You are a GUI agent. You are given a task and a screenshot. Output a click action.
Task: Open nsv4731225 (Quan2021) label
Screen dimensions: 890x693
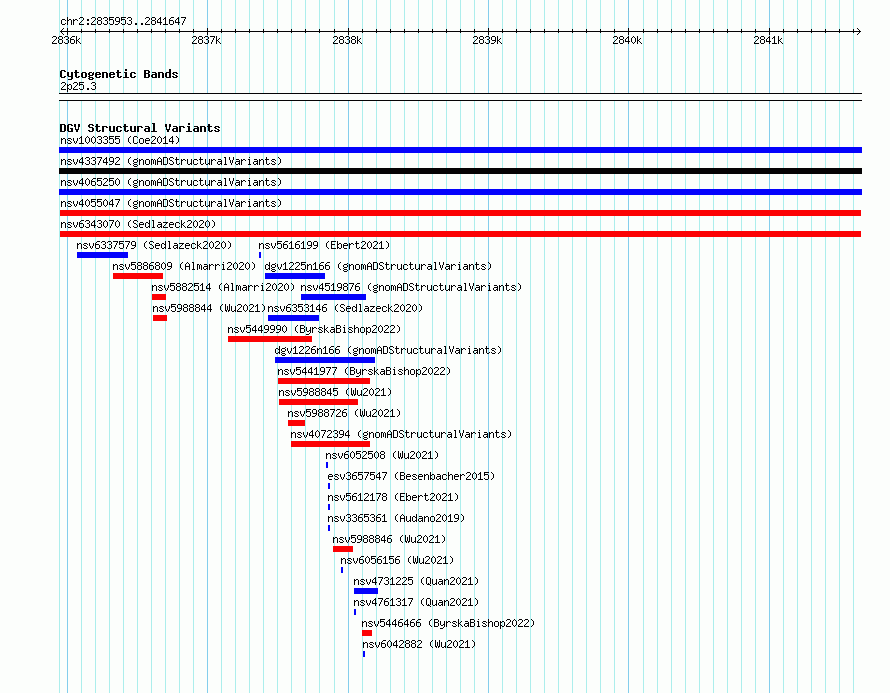coord(416,581)
